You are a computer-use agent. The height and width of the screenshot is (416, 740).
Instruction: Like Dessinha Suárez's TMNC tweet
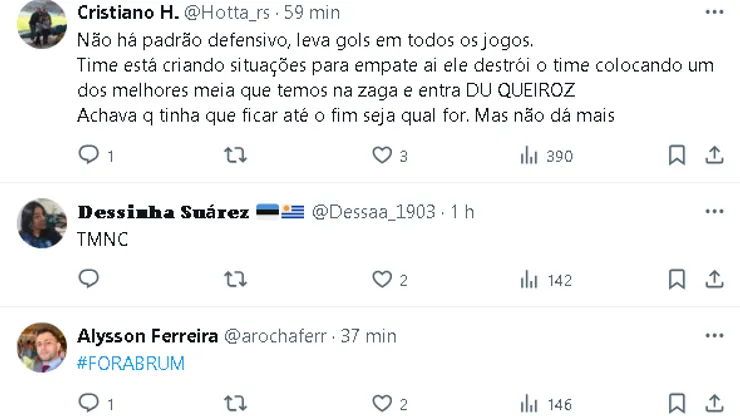click(x=382, y=279)
